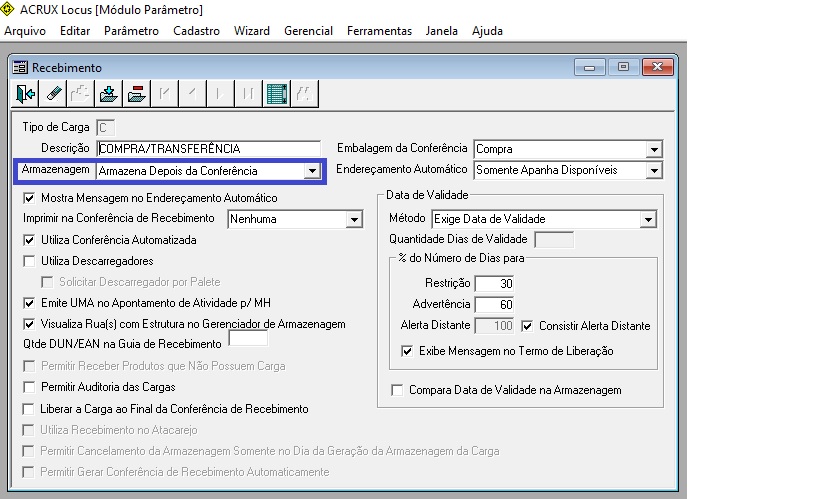
Task: Check Solicitar Descarregador por Palete
Action: click(47, 282)
